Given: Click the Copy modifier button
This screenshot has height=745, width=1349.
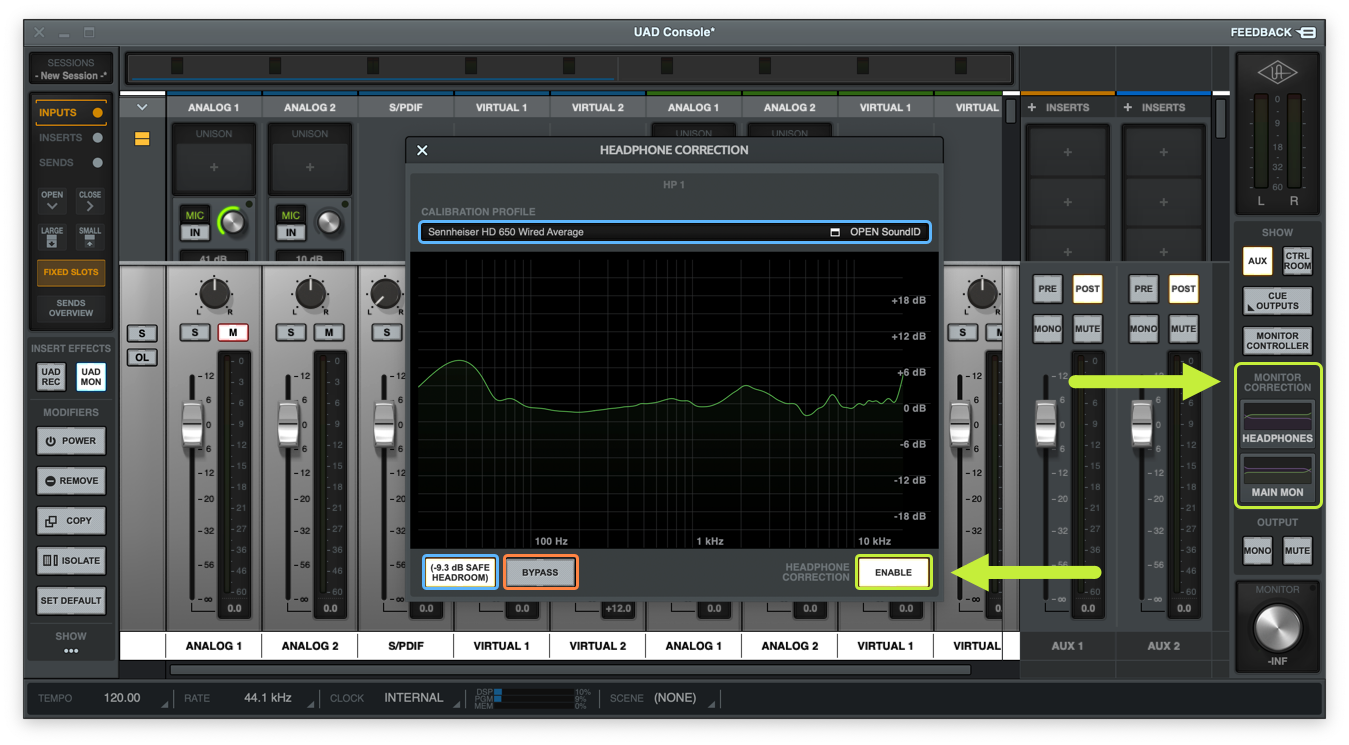Looking at the screenshot, I should point(71,521).
